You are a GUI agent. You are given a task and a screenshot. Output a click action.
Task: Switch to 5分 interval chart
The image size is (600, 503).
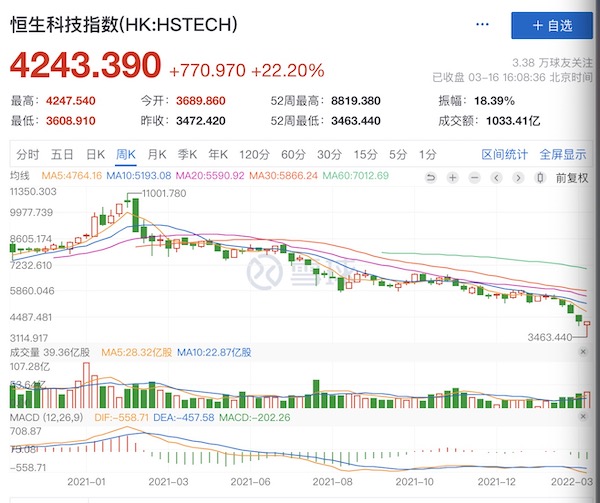pos(398,155)
